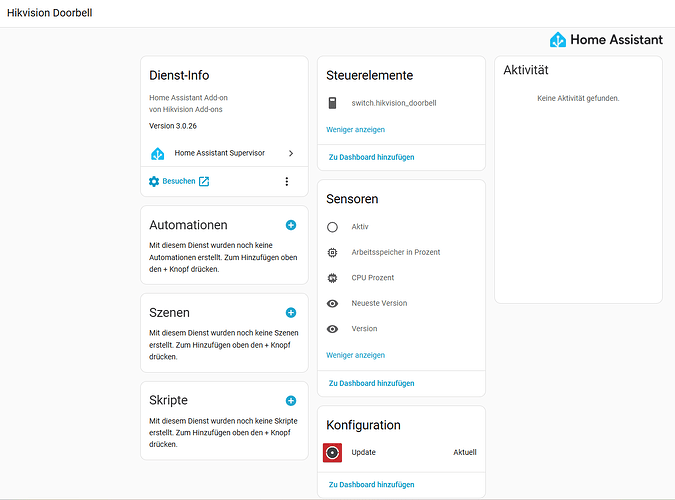Add Sensoren to dashboard

click(372, 383)
